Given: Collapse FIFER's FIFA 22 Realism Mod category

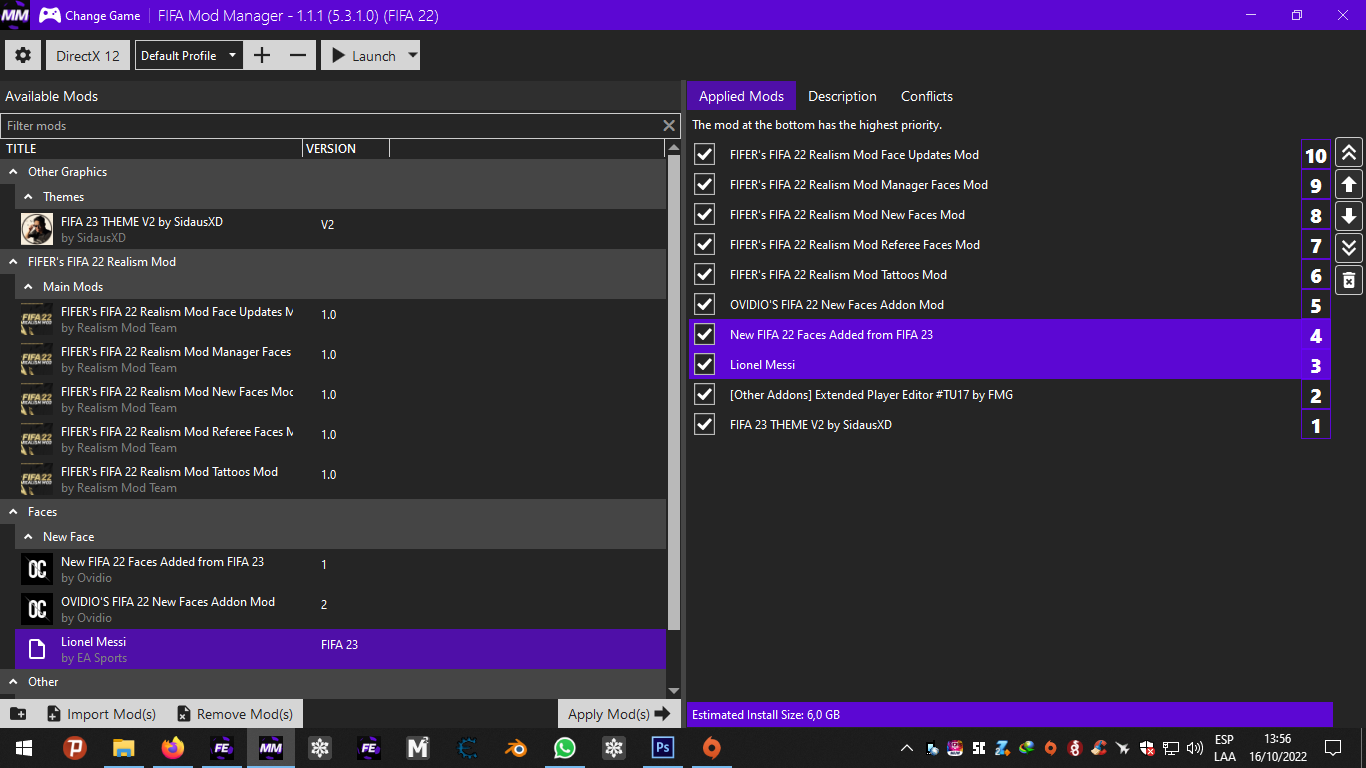Looking at the screenshot, I should [14, 262].
